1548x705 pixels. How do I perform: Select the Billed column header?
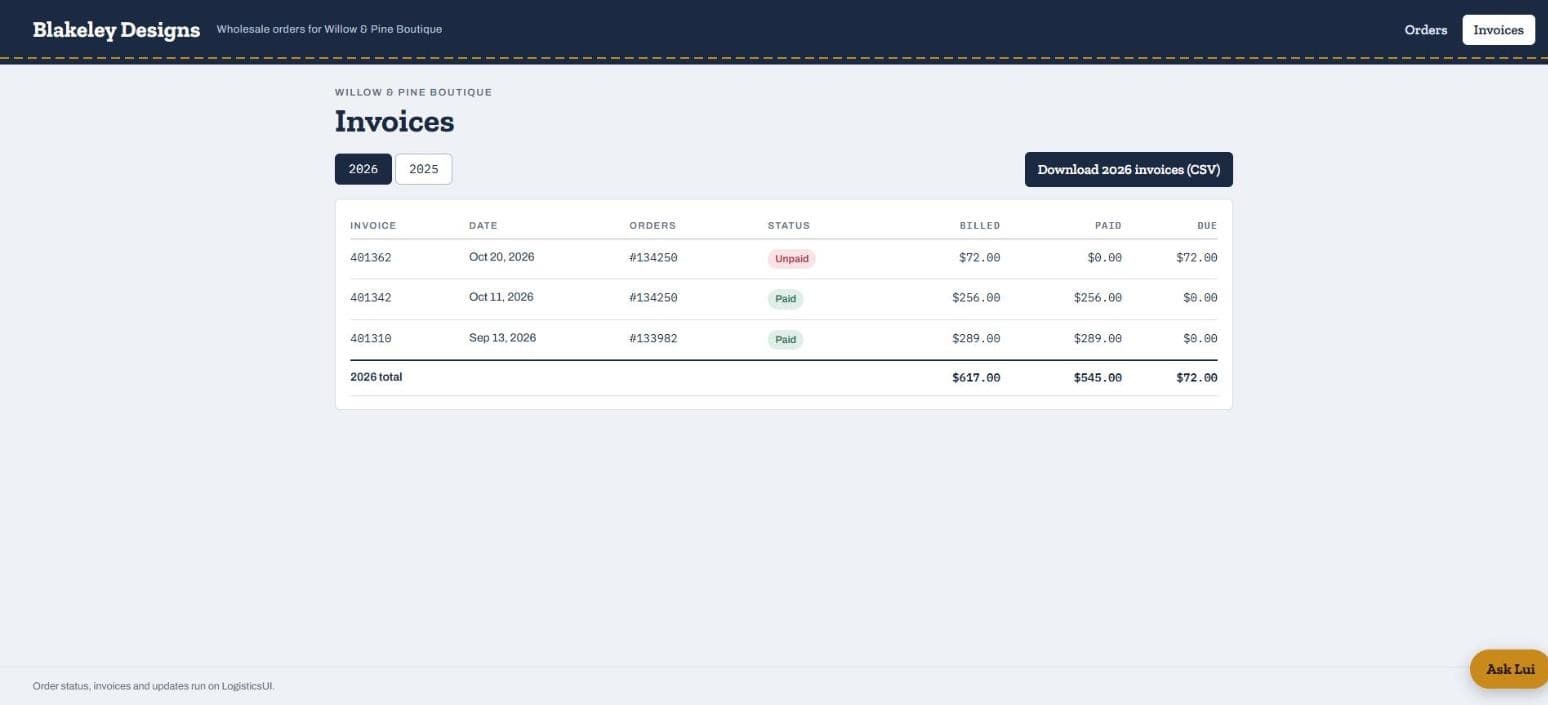(x=979, y=226)
